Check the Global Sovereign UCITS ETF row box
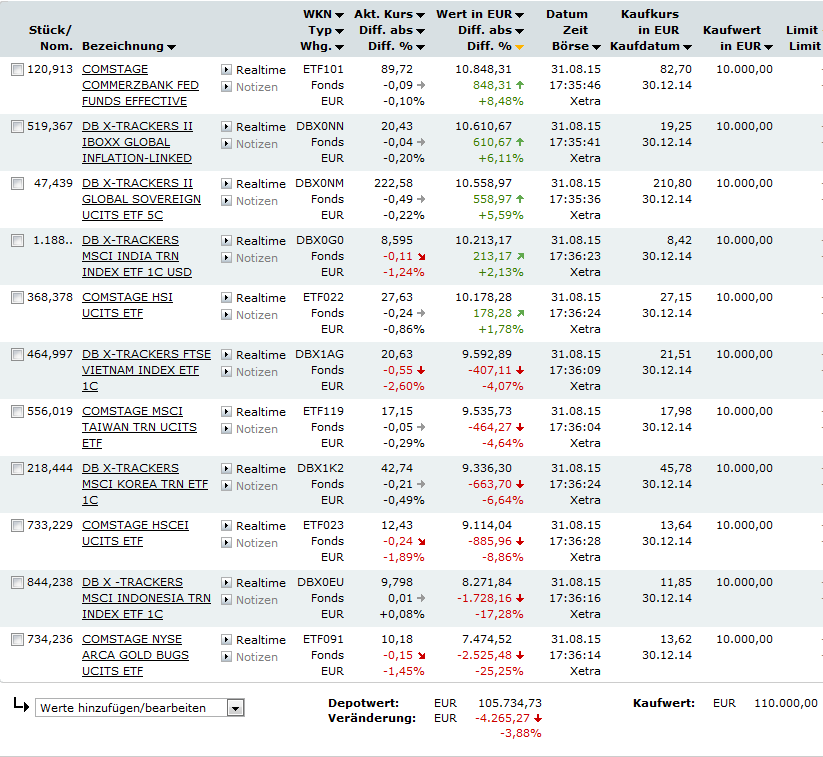823x757 pixels. [17, 183]
